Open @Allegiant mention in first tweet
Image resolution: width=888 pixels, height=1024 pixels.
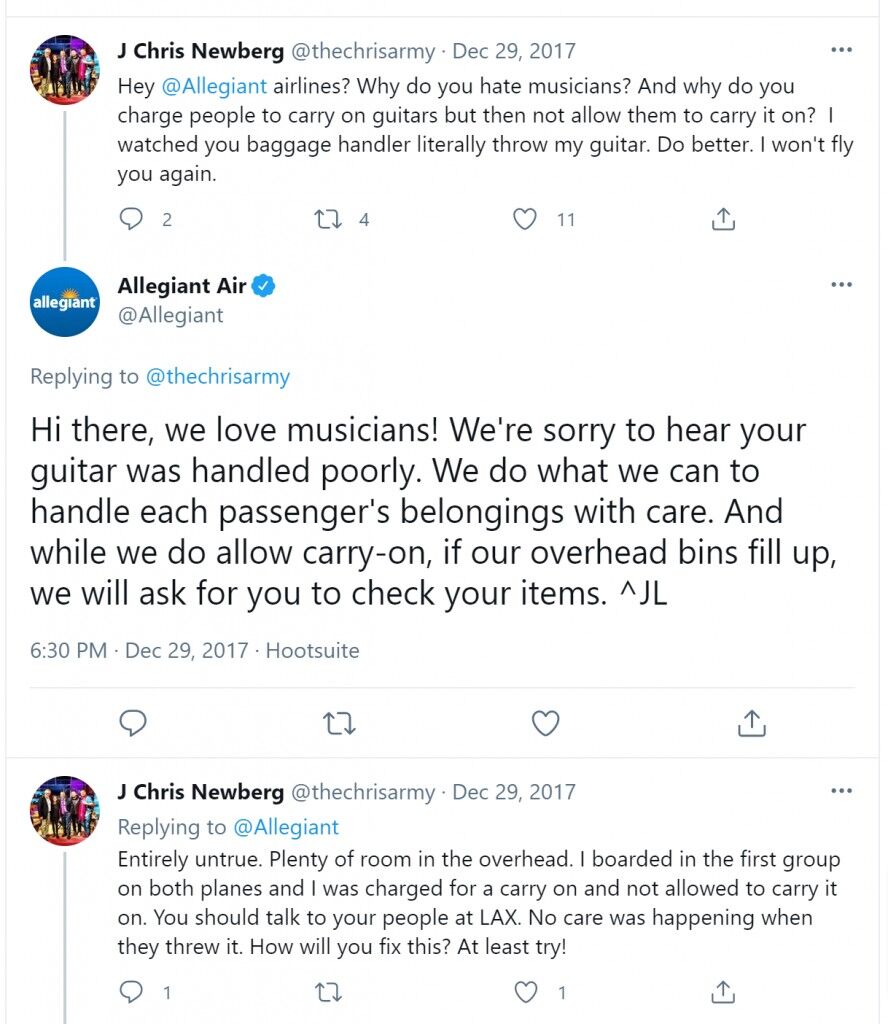tap(214, 86)
